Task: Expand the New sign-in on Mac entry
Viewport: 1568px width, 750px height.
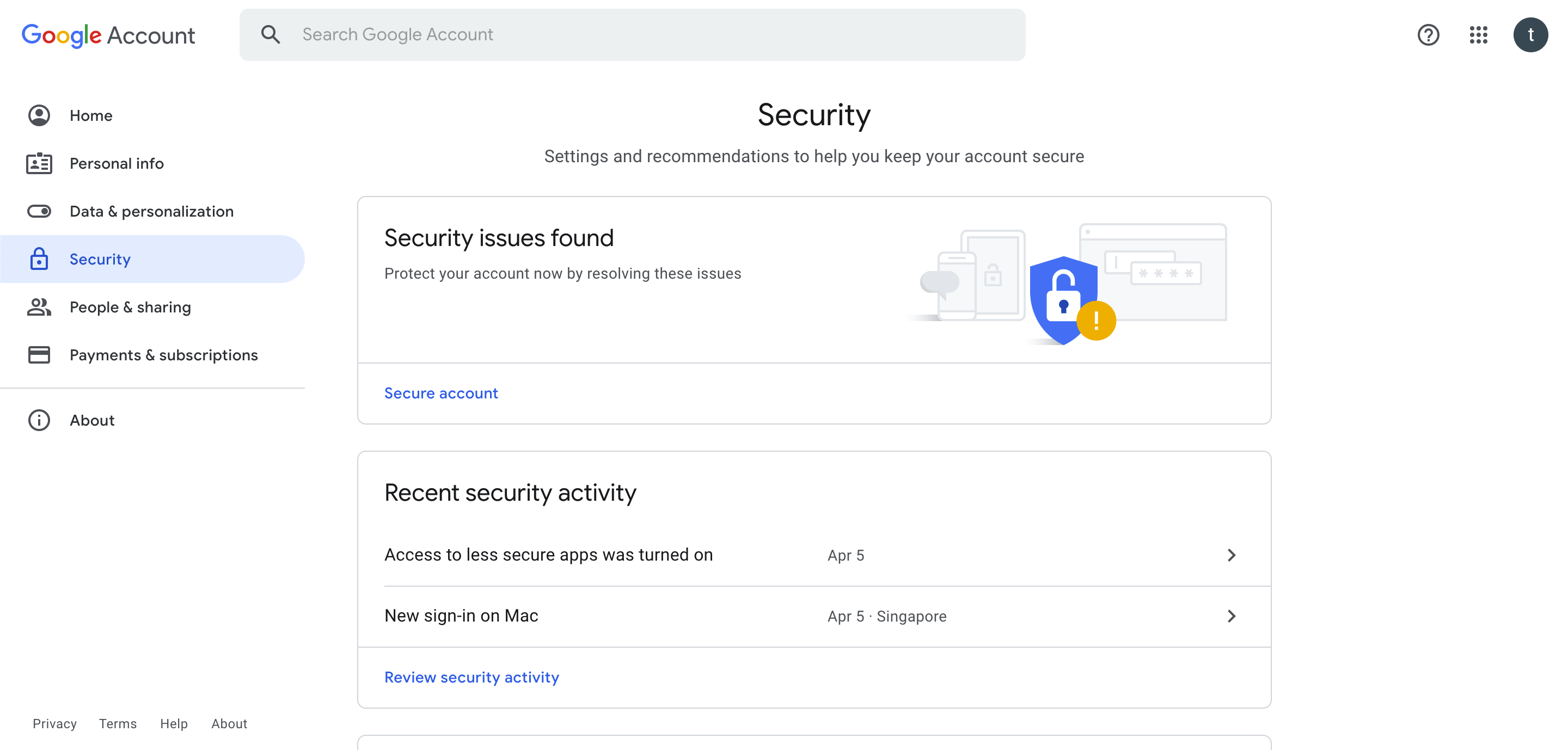Action: (1232, 615)
